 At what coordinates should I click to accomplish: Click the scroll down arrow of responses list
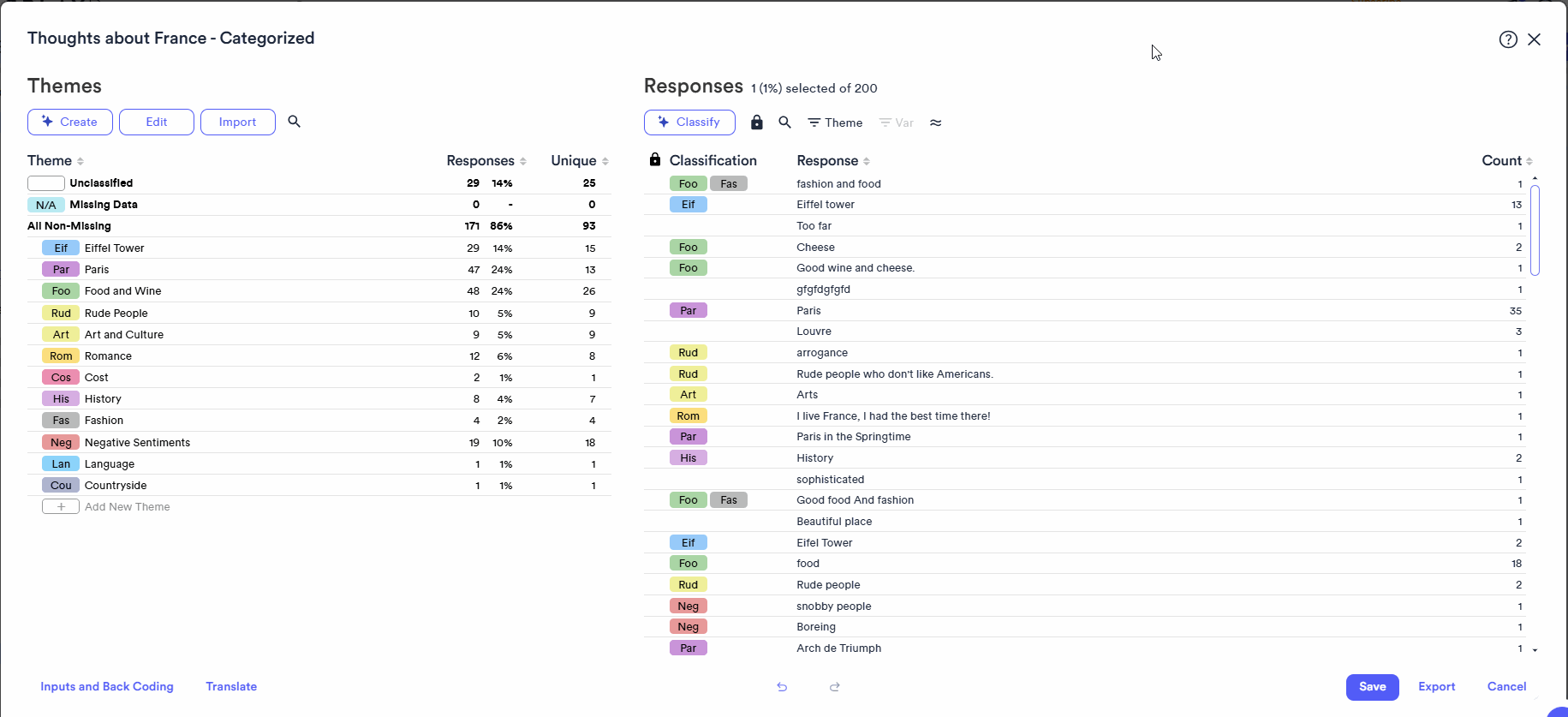pos(1535,650)
